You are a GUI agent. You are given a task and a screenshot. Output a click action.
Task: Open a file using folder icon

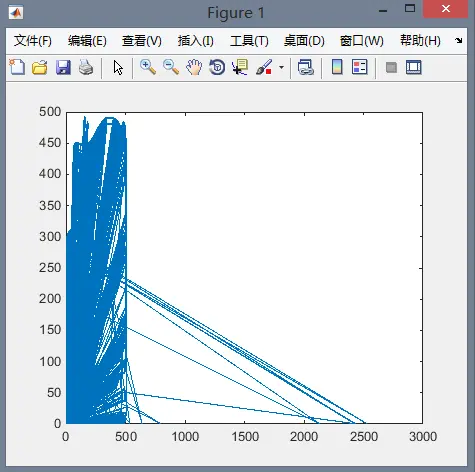click(x=40, y=67)
